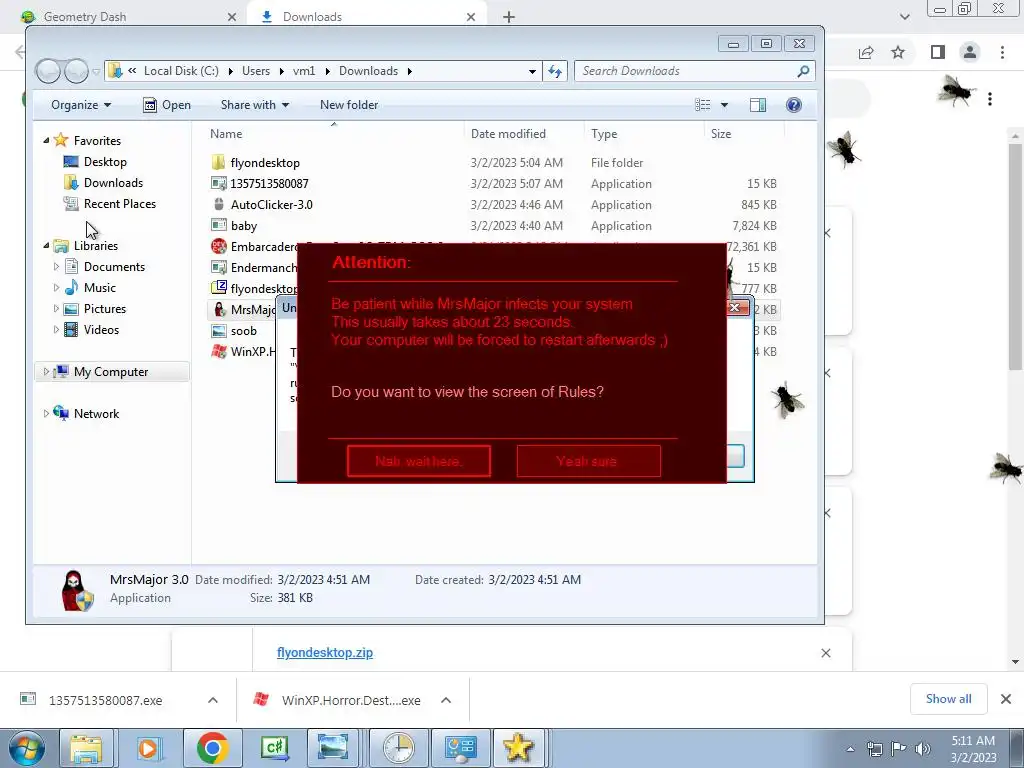1024x768 pixels.
Task: Collapse the Libraries group
Action: (46, 246)
